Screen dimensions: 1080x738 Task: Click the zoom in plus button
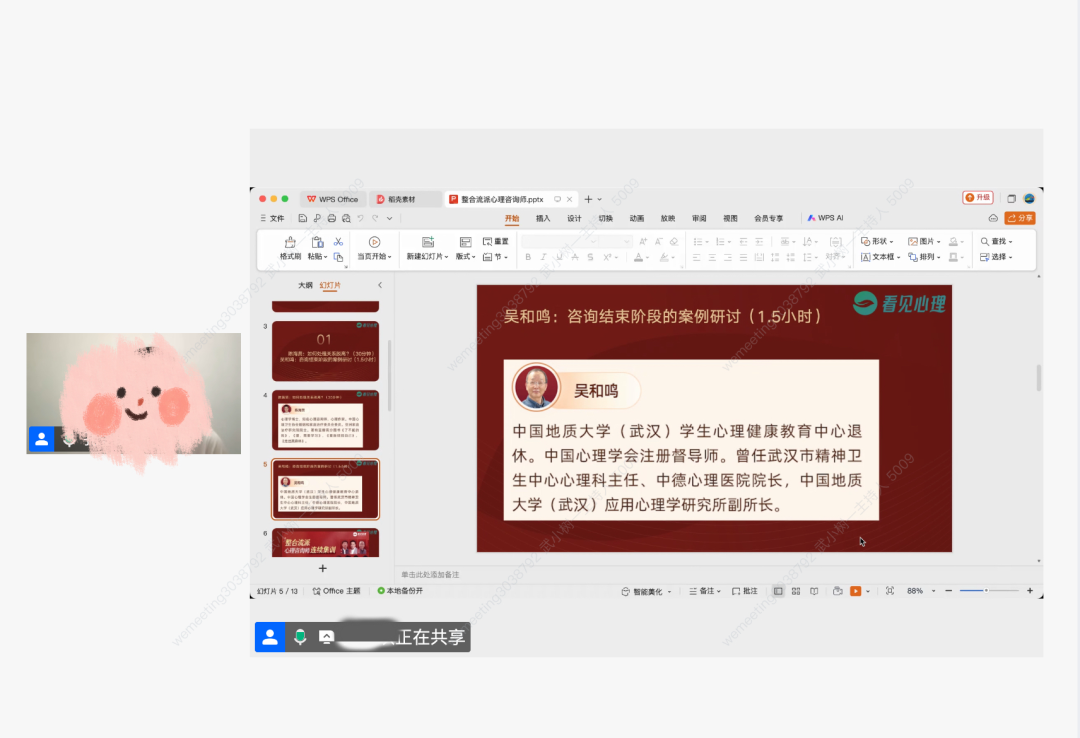pyautogui.click(x=1030, y=591)
